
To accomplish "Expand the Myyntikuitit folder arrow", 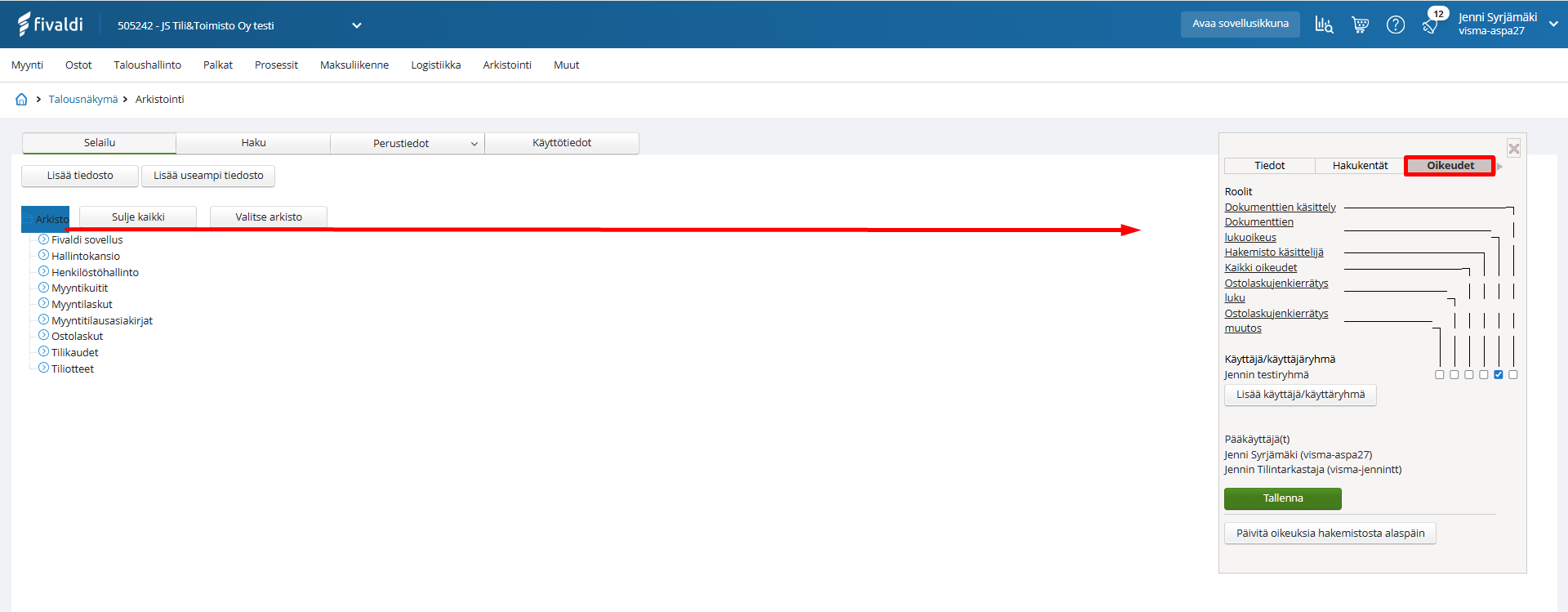I will 44,288.
